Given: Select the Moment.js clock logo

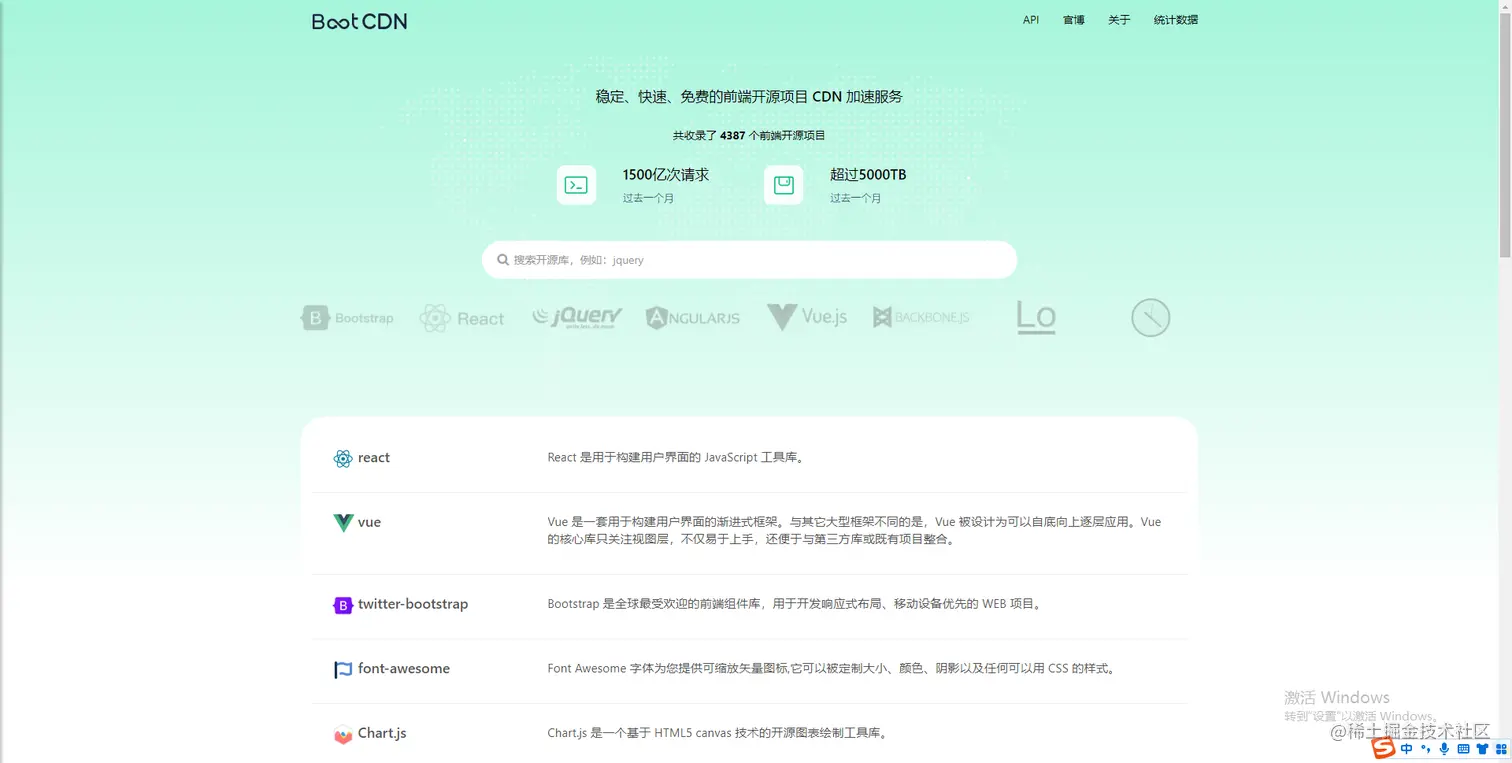Looking at the screenshot, I should click(1150, 318).
